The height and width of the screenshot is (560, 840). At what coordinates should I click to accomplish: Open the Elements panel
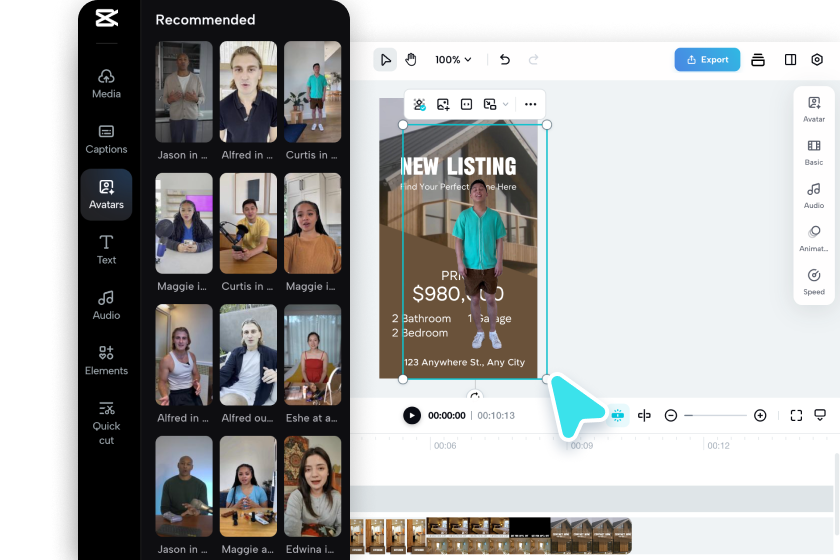click(x=106, y=361)
